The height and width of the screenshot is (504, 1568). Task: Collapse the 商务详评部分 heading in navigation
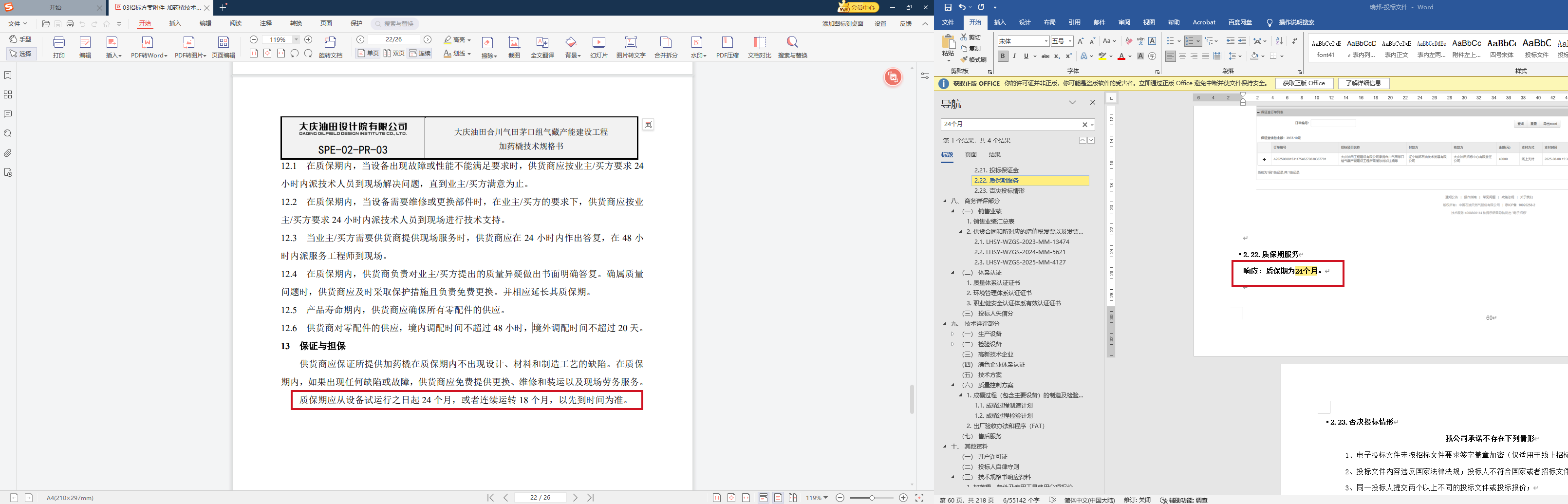click(x=945, y=201)
